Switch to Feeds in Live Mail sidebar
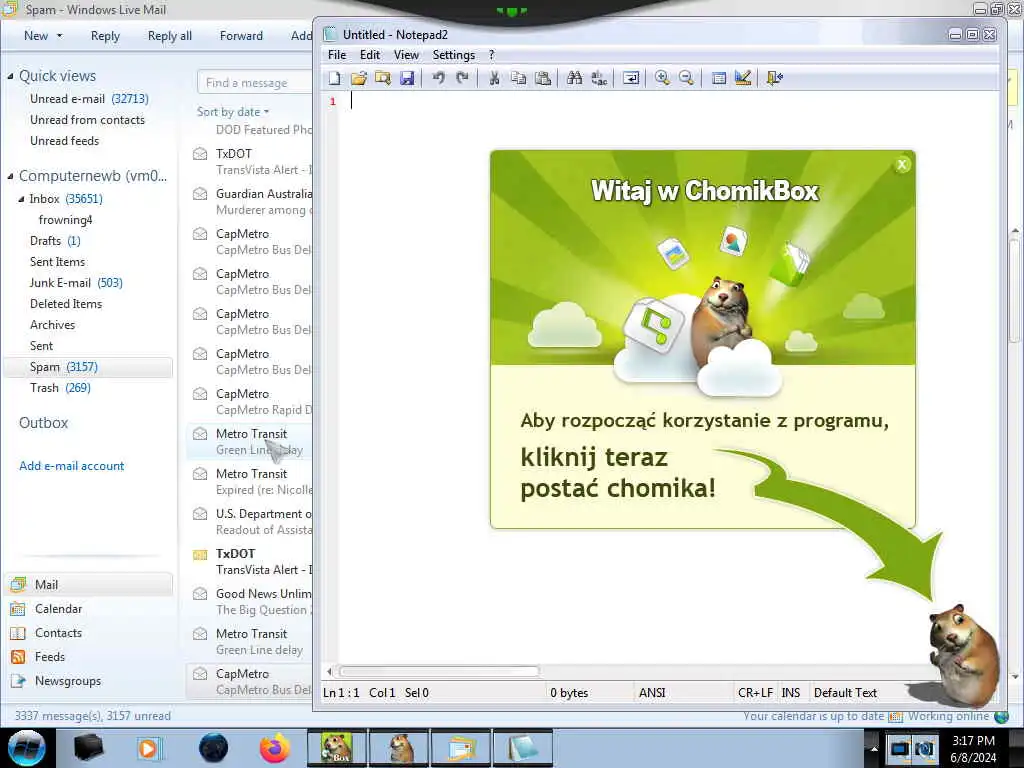 pos(50,657)
